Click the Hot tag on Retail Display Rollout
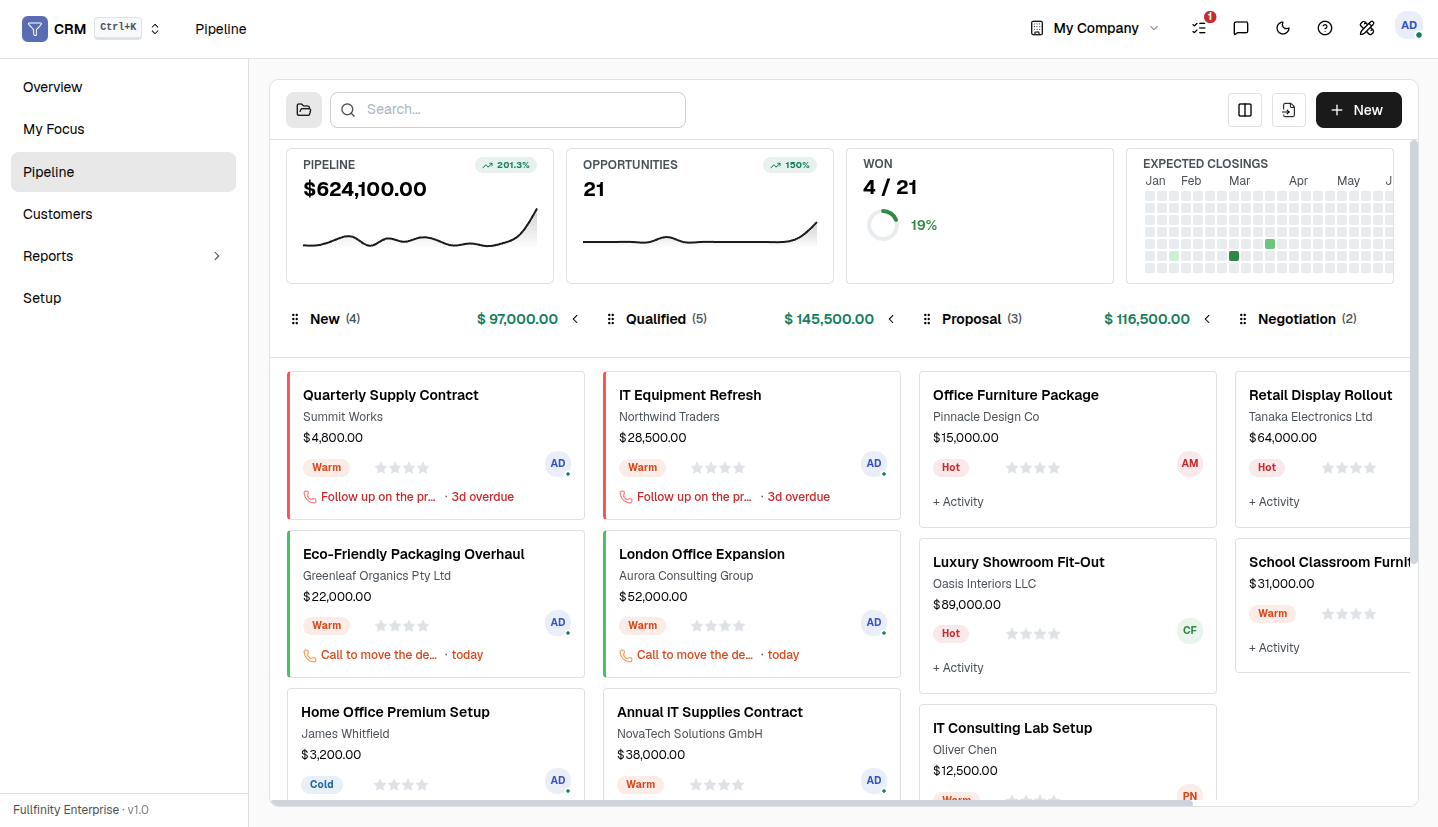Viewport: 1438px width, 827px height. 1267,467
